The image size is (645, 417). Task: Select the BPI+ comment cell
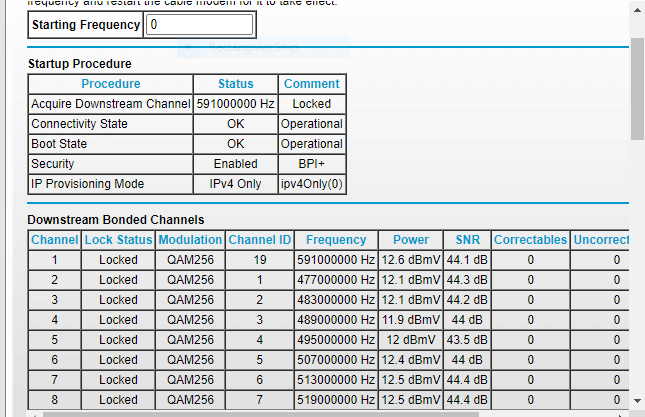point(312,164)
